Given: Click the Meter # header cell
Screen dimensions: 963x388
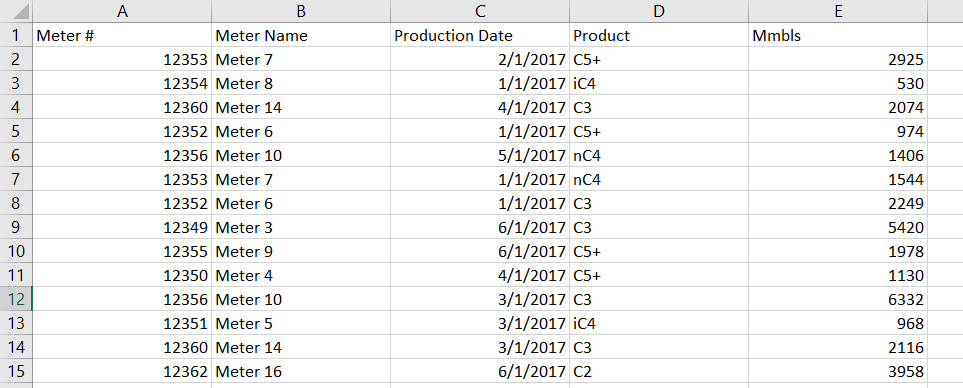Looking at the screenshot, I should pos(122,36).
